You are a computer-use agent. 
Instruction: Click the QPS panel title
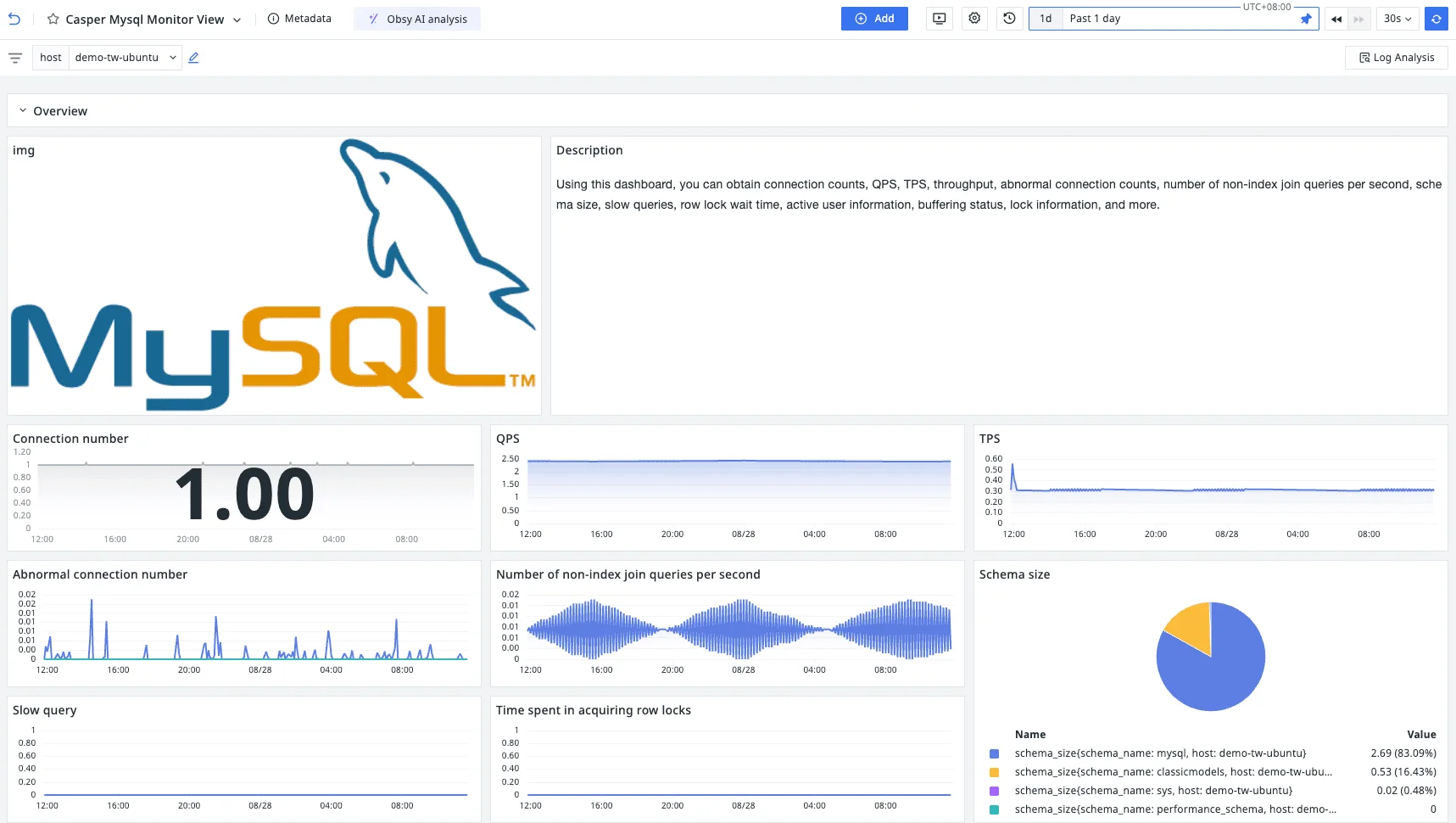508,439
